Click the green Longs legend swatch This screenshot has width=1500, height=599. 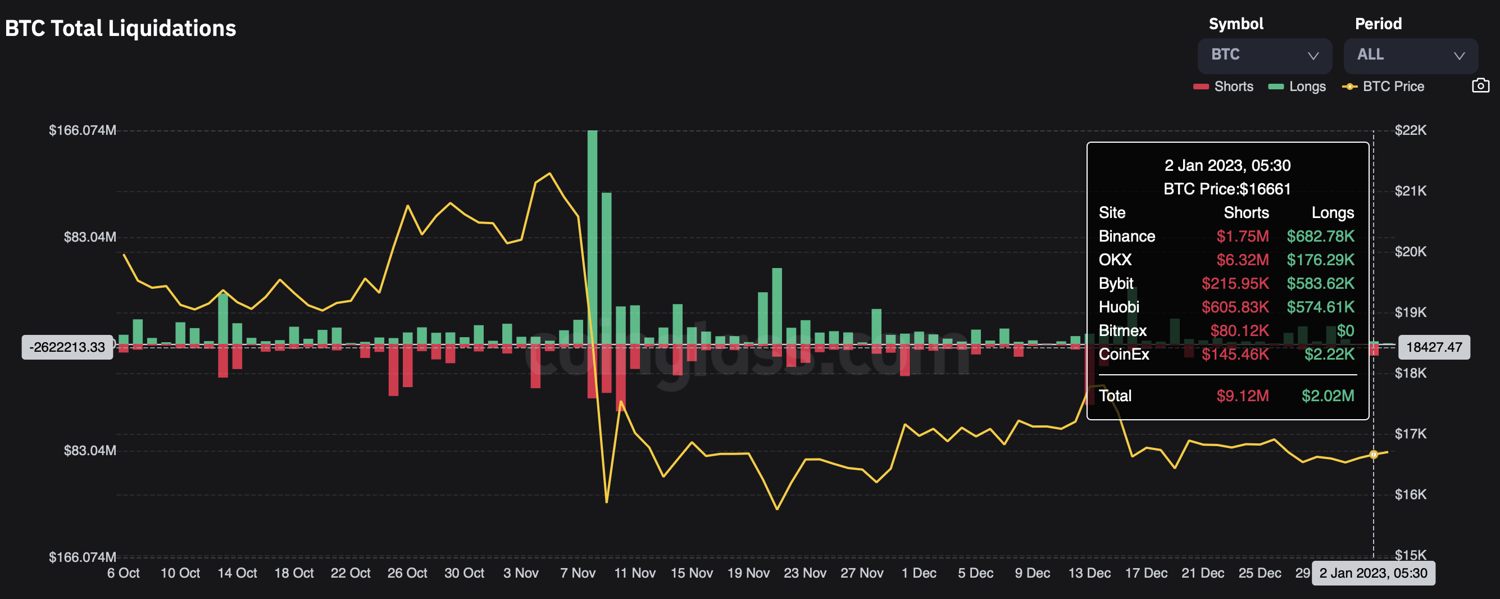tap(1276, 87)
